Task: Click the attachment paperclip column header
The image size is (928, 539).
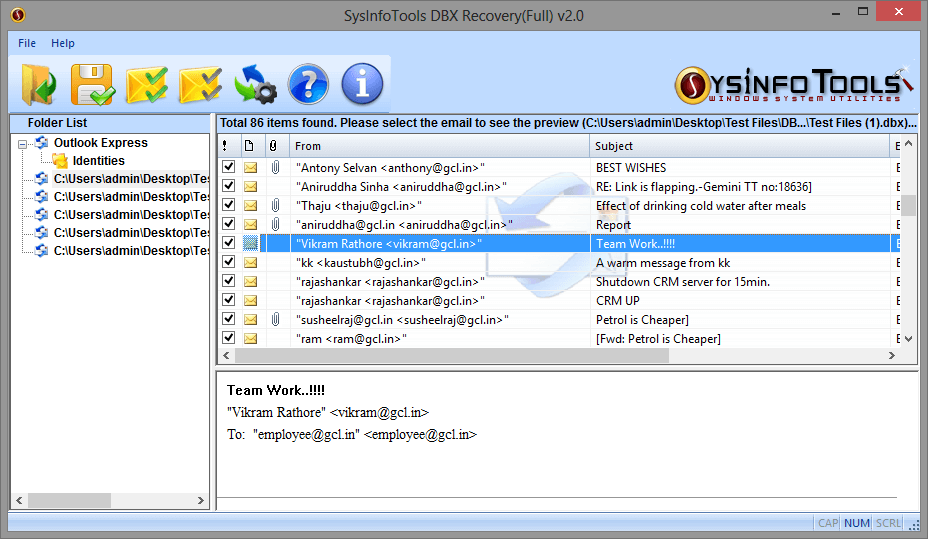Action: [273, 146]
